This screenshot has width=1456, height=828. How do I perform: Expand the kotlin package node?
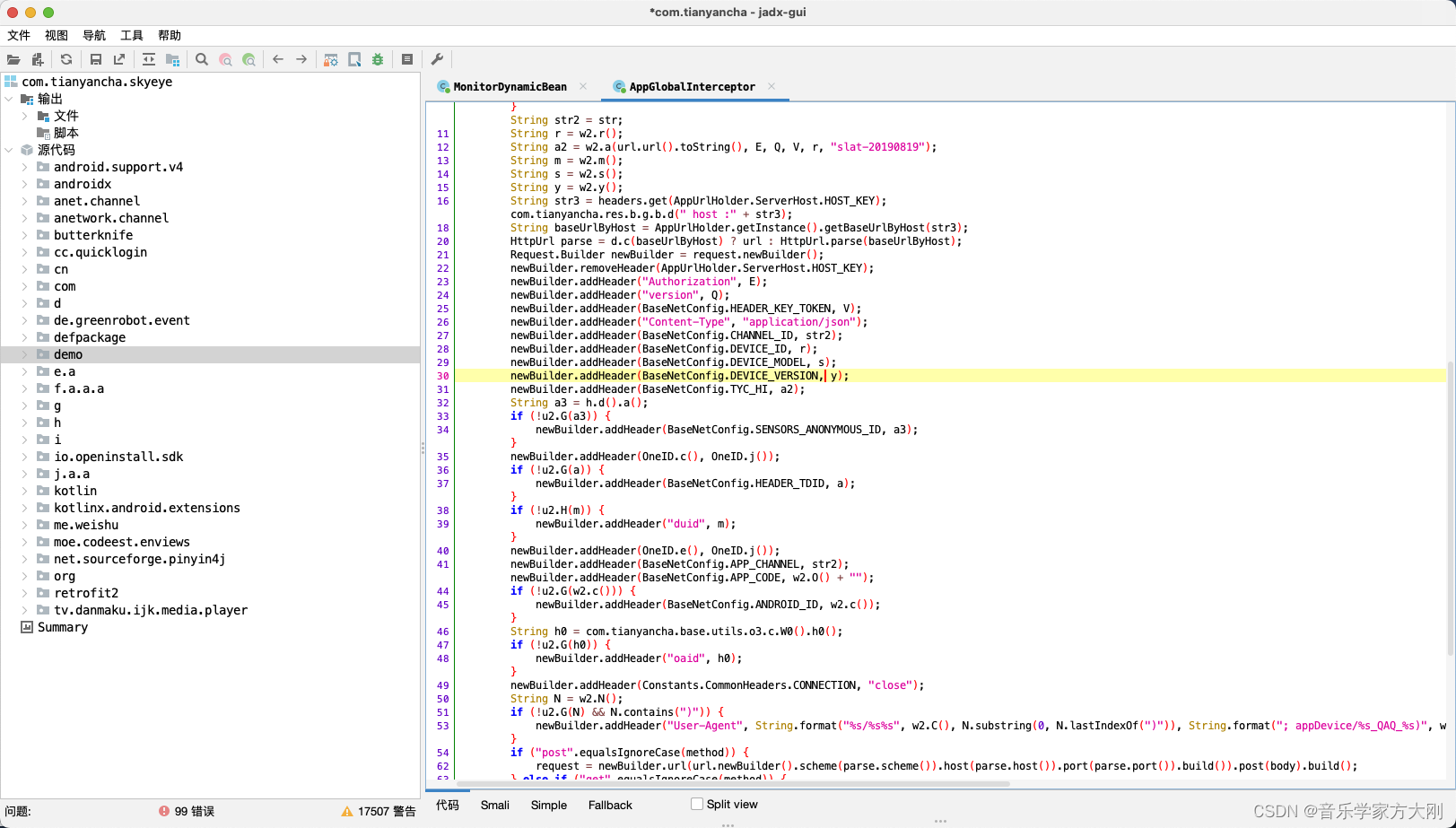tap(24, 491)
